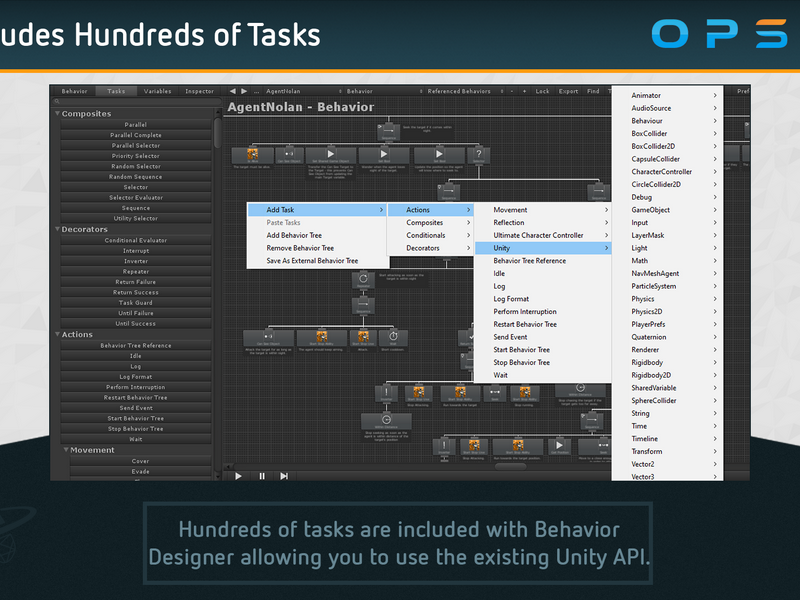Viewport: 800px width, 600px height.
Task: Choose Wait in the Actions submenu
Action: [543, 375]
